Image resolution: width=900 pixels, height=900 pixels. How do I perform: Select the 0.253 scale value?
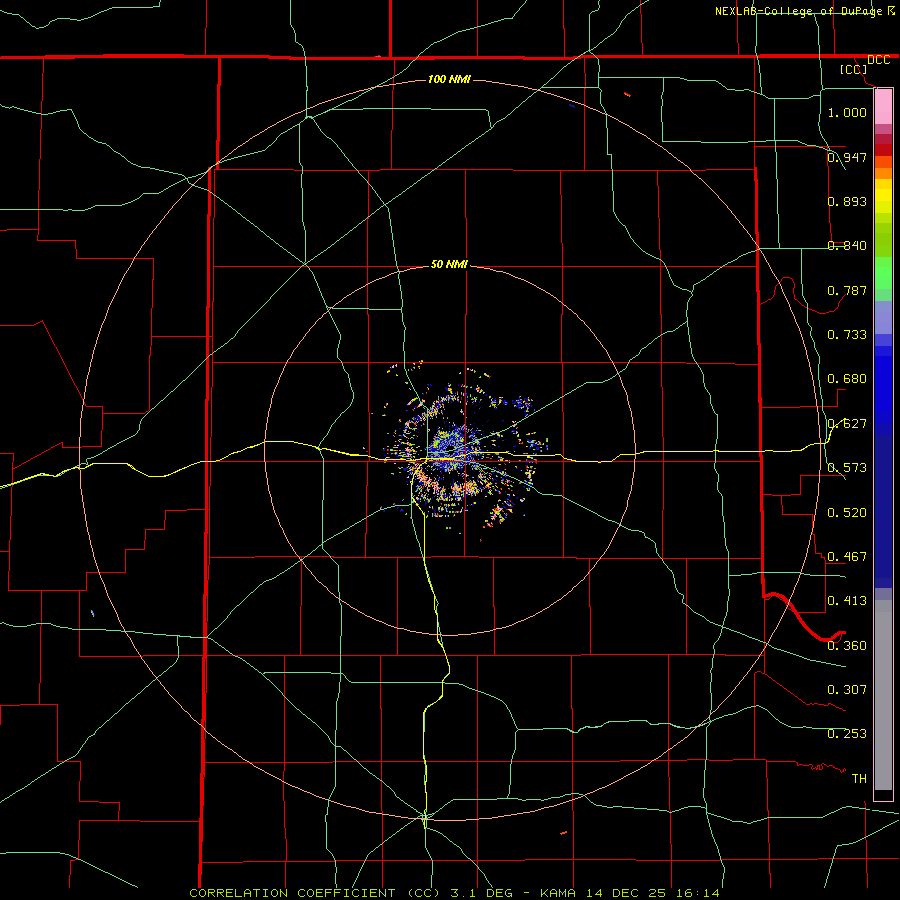click(x=847, y=734)
